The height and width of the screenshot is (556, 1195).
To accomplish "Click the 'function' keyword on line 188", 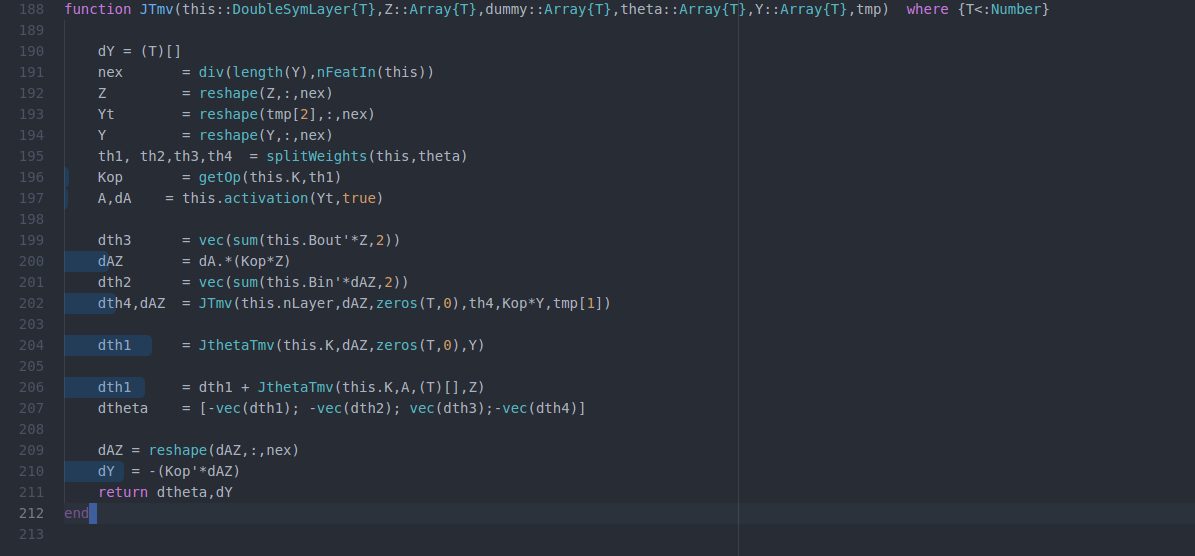I will (98, 10).
